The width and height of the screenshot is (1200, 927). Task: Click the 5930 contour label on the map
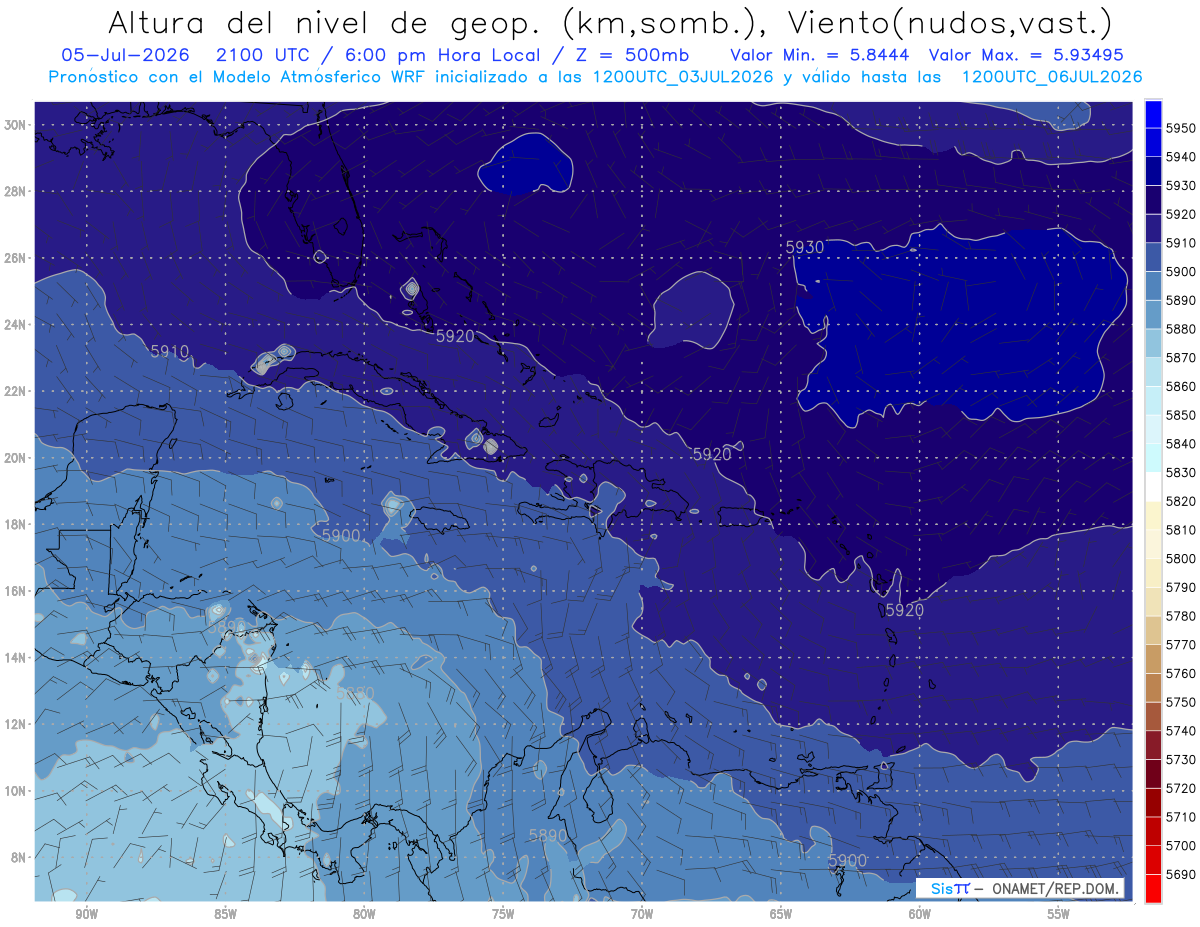[804, 247]
